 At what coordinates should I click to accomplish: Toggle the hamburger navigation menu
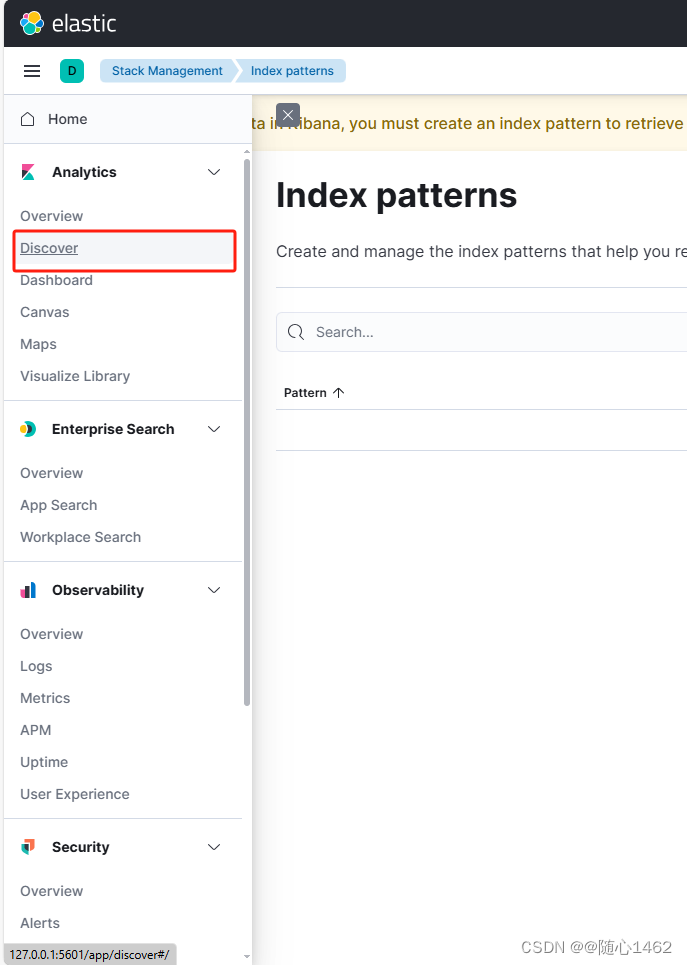[32, 71]
